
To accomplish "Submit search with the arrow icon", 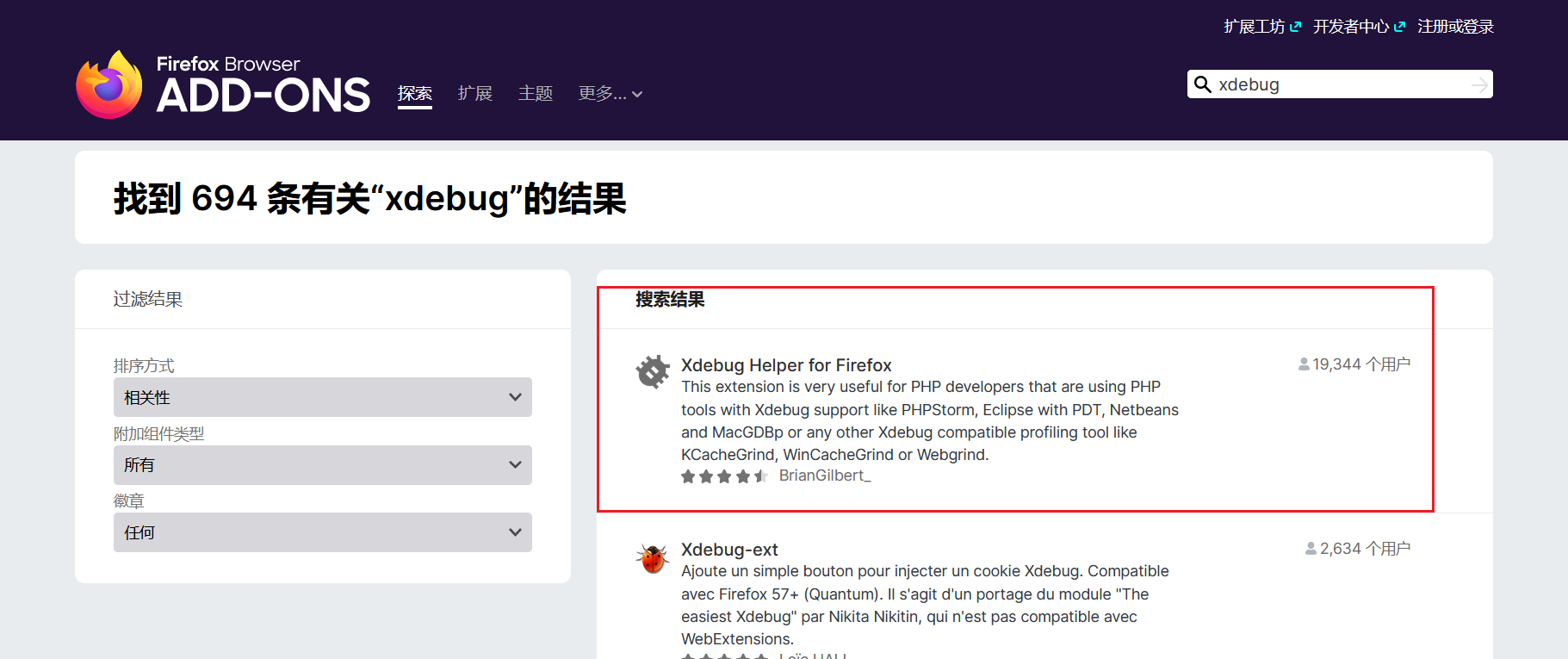I will pyautogui.click(x=1479, y=84).
